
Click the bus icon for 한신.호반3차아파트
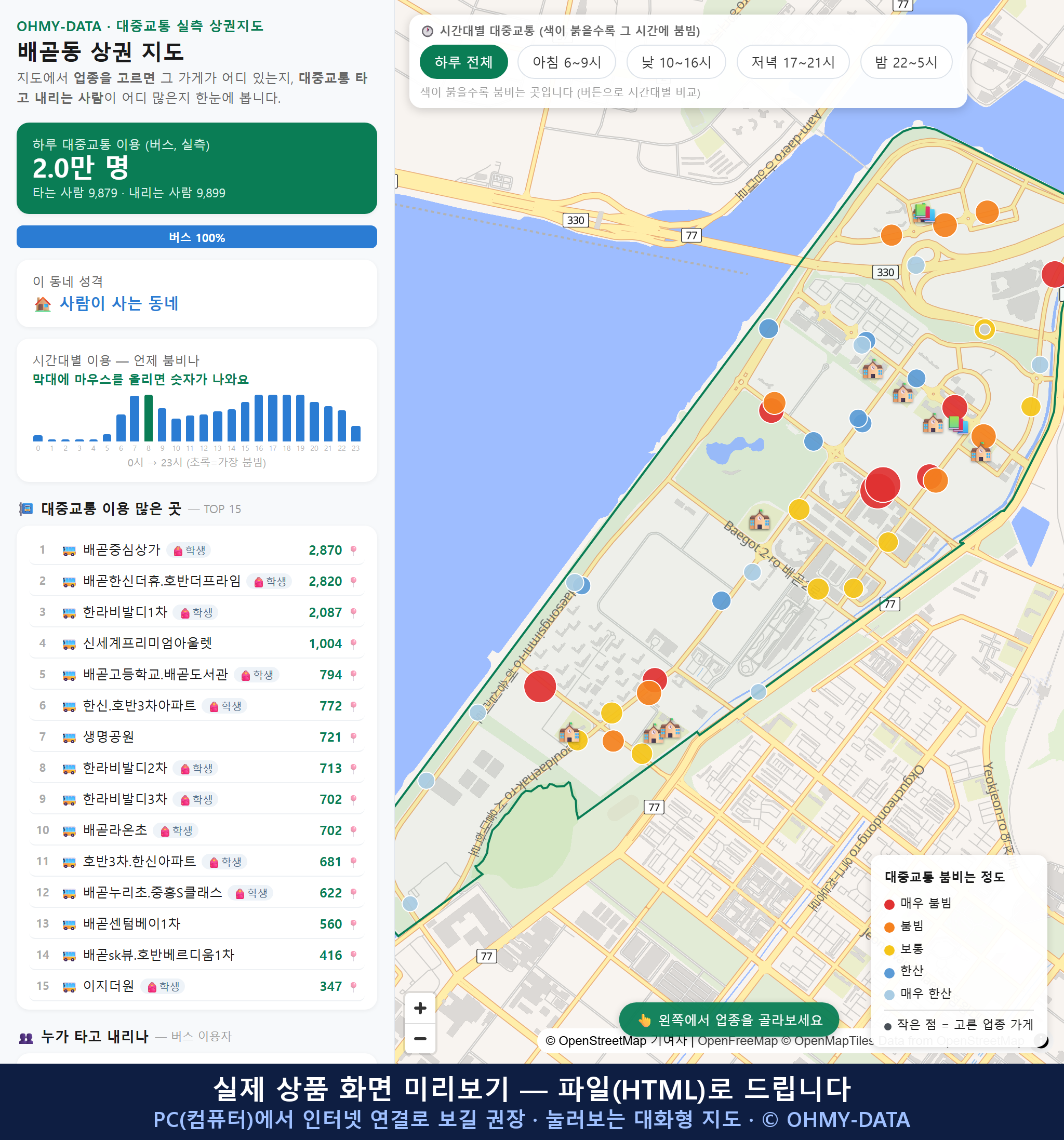pyautogui.click(x=69, y=706)
